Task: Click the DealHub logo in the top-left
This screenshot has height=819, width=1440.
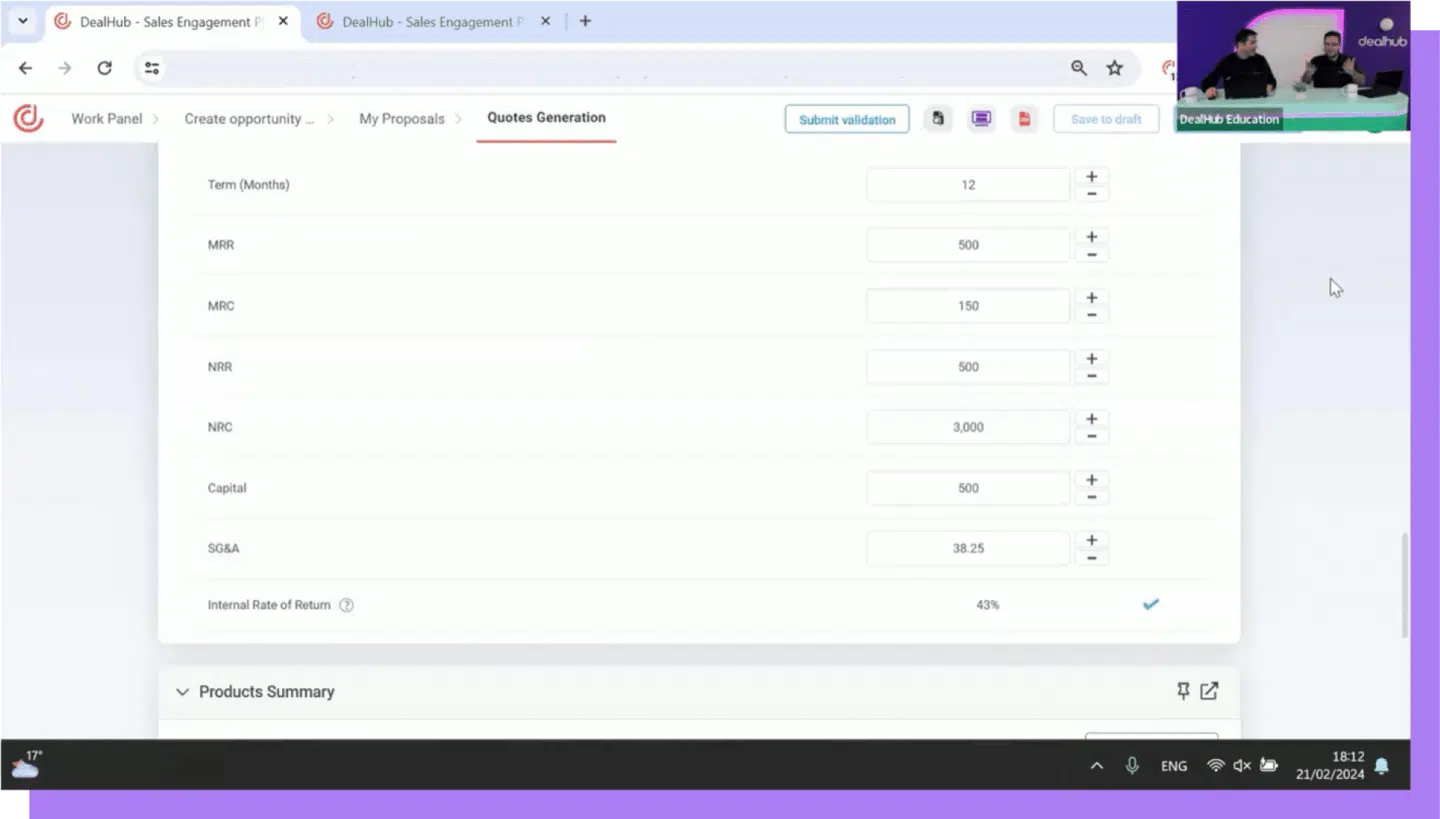Action: pyautogui.click(x=28, y=118)
